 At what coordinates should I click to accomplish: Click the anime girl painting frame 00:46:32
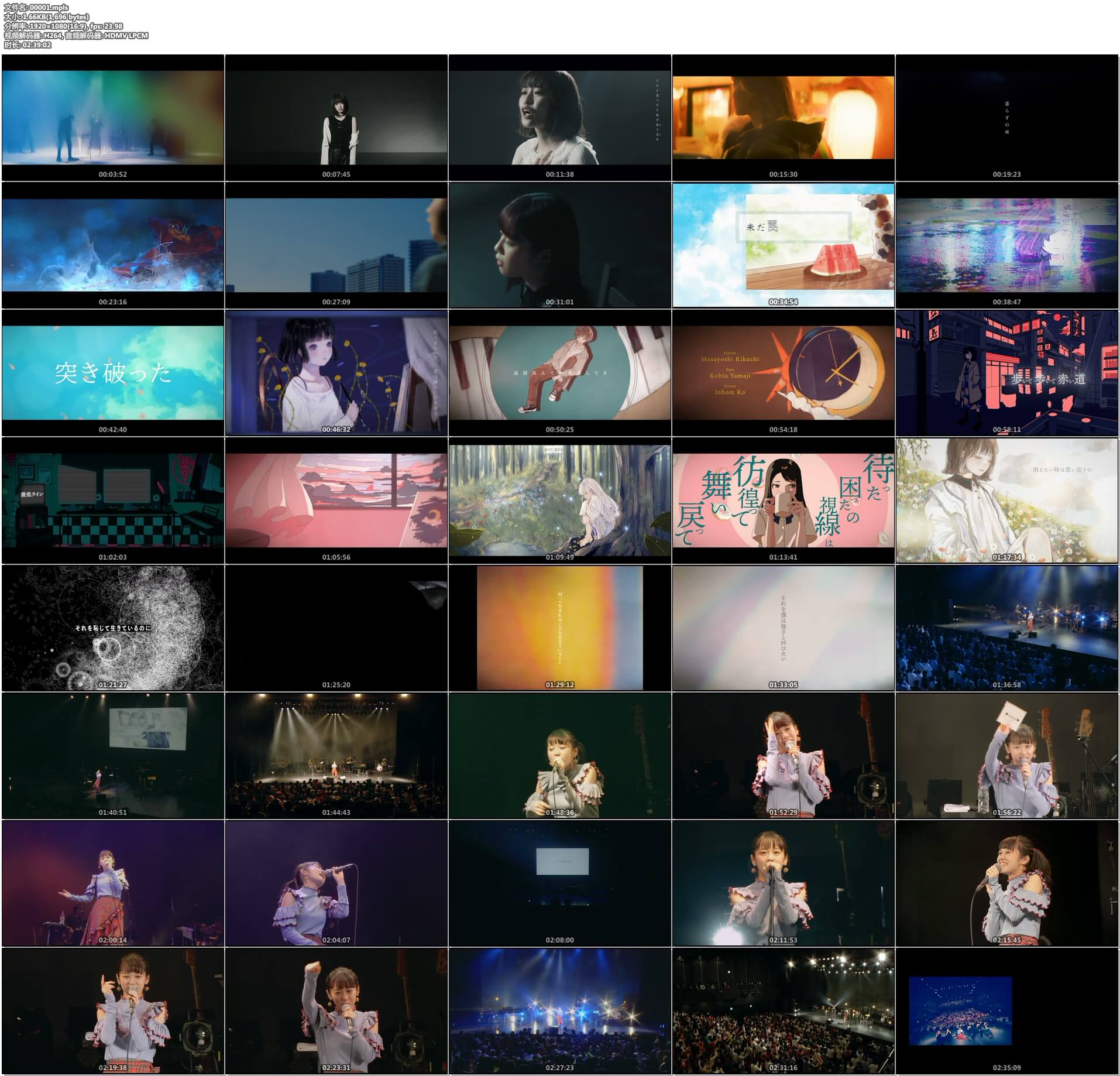tap(336, 372)
